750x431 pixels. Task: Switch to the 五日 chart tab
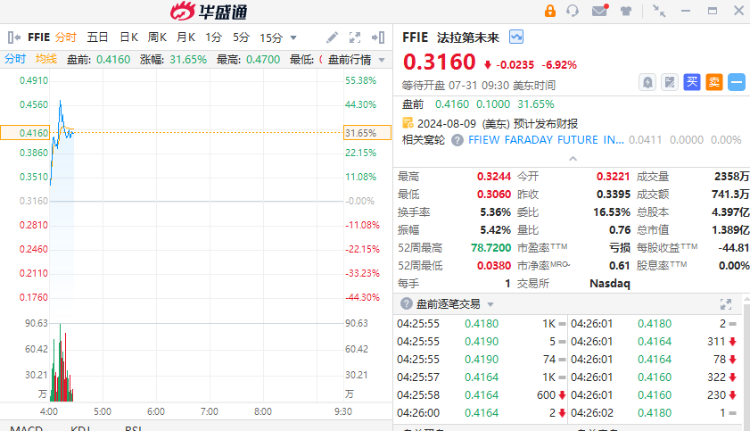(98, 37)
